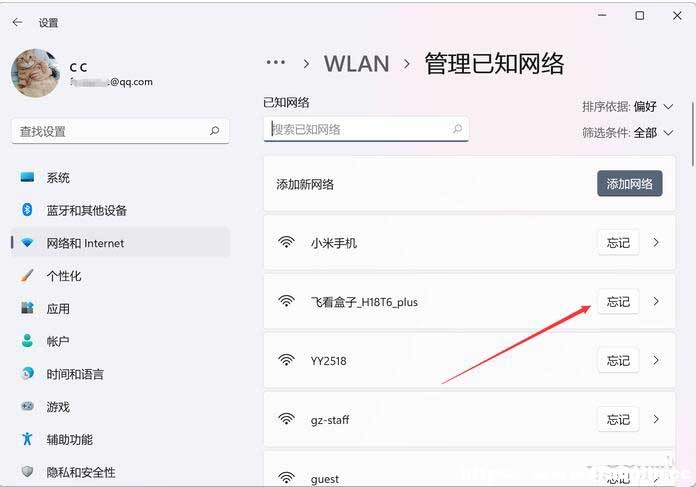This screenshot has height=487, width=696.
Task: Click the search magnifier in 查找设置
Action: pos(215,131)
